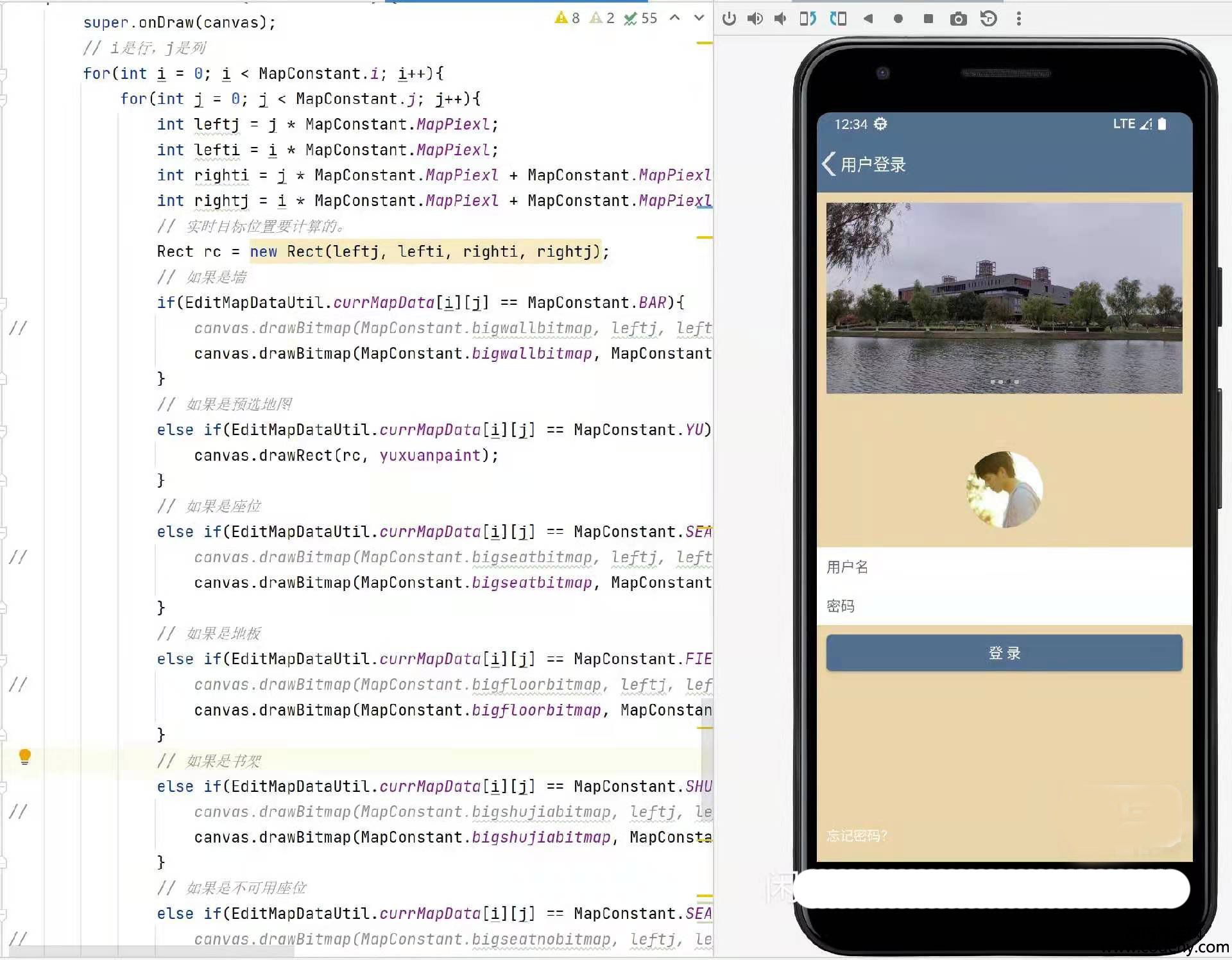Tap the back chevron beside 用户登录
1232x960 pixels.
pos(828,164)
